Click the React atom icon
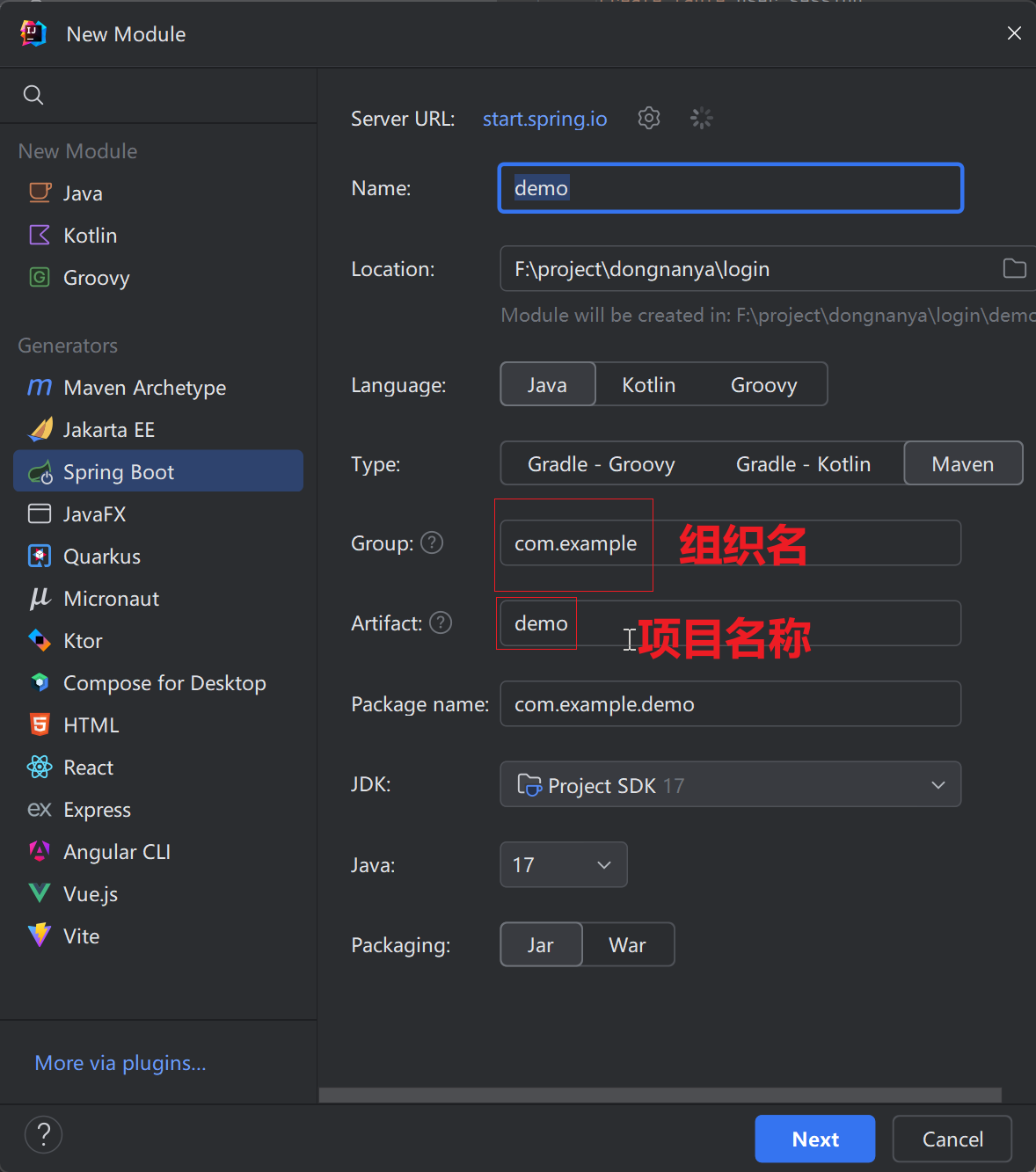The image size is (1036, 1172). (x=40, y=767)
